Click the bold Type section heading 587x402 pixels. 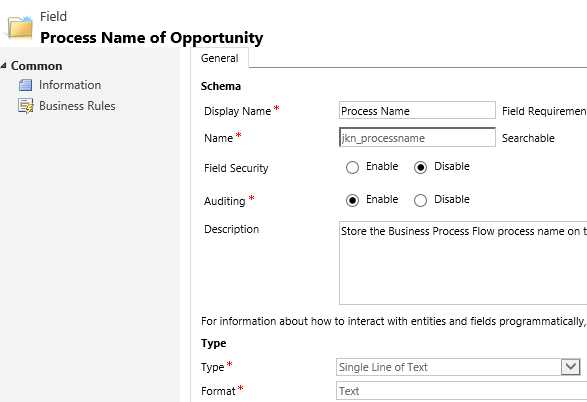pyautogui.click(x=214, y=343)
